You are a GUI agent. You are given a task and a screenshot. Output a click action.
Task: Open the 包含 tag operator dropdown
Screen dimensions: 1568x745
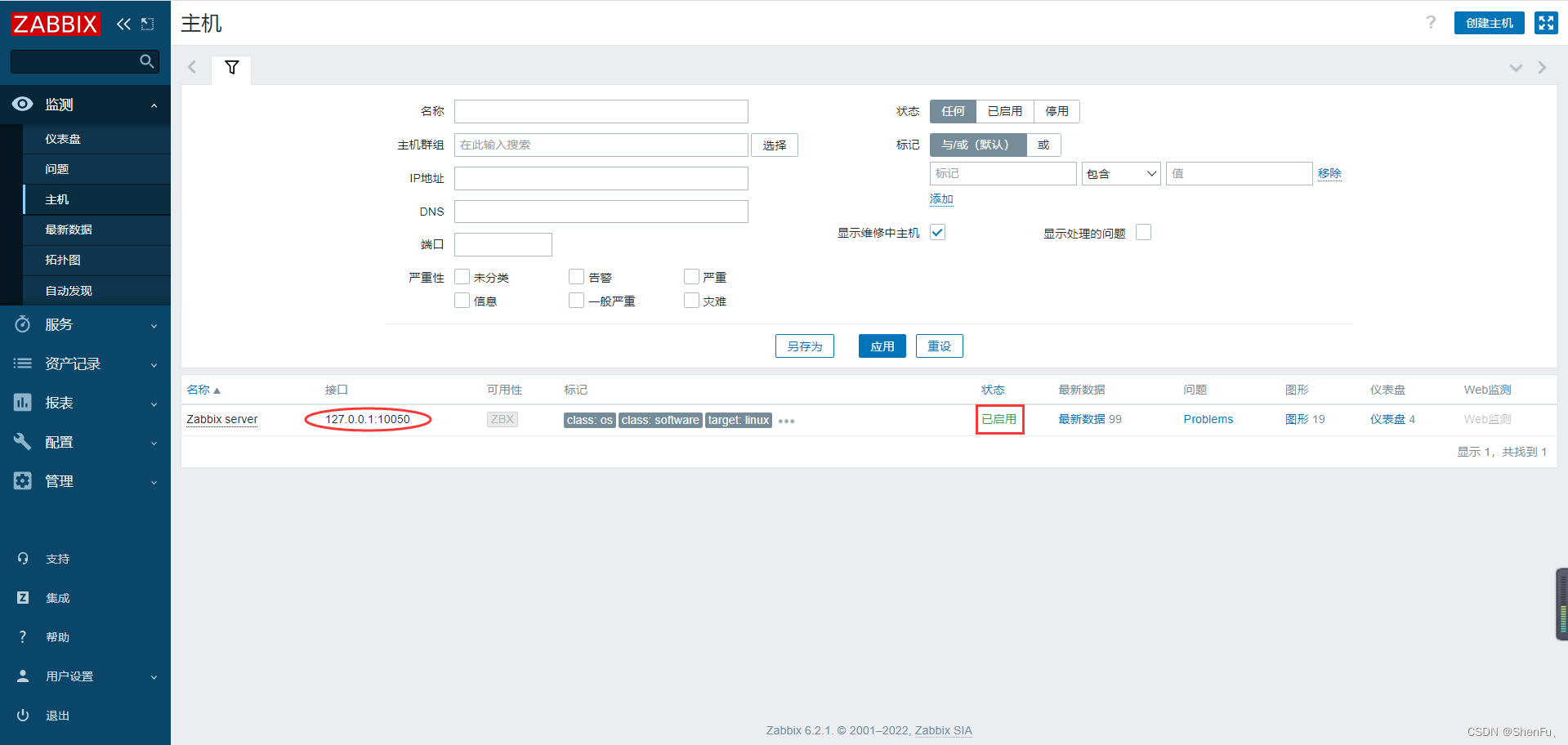tap(1121, 173)
